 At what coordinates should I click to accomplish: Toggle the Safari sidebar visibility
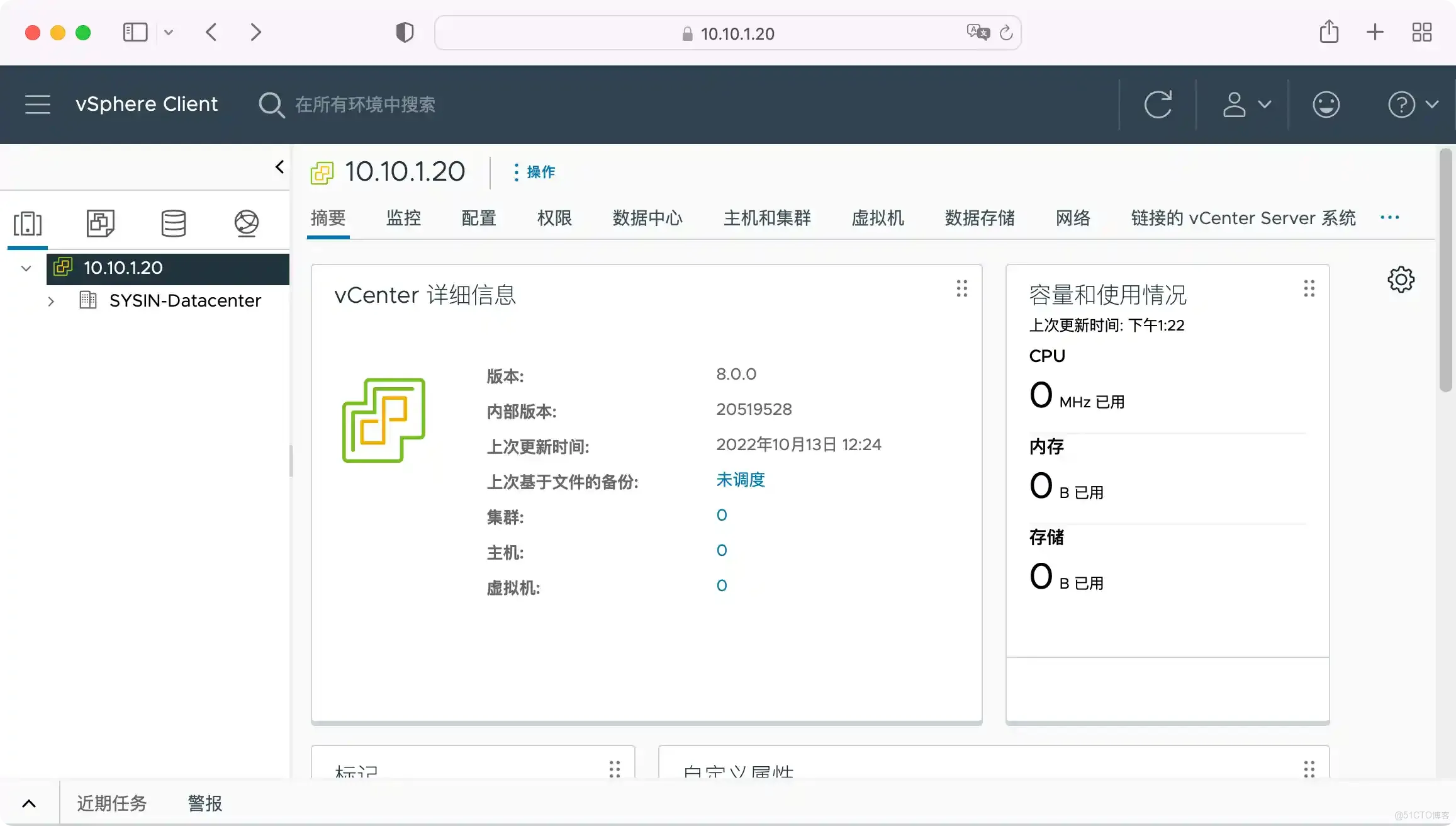135,32
